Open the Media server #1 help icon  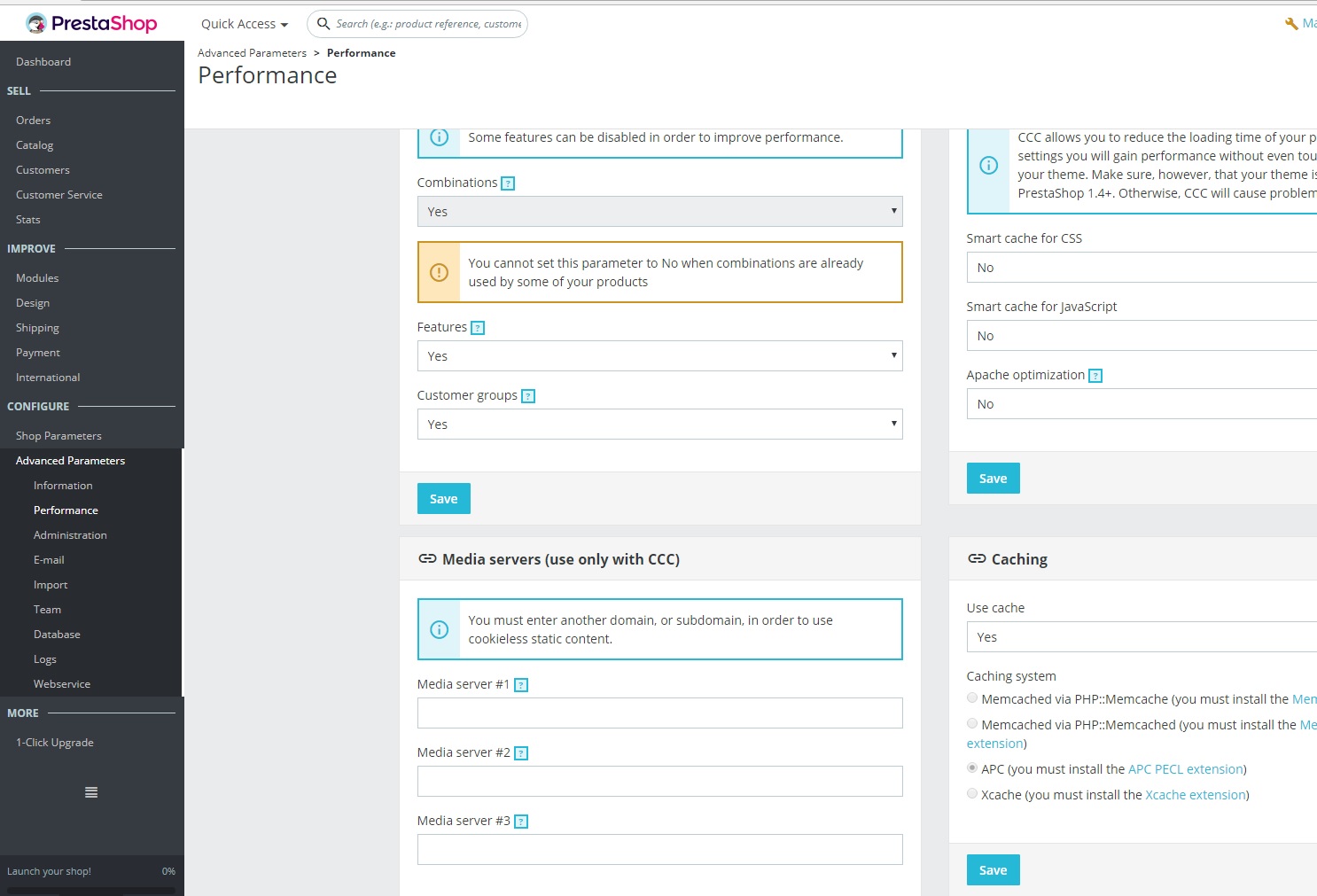521,685
